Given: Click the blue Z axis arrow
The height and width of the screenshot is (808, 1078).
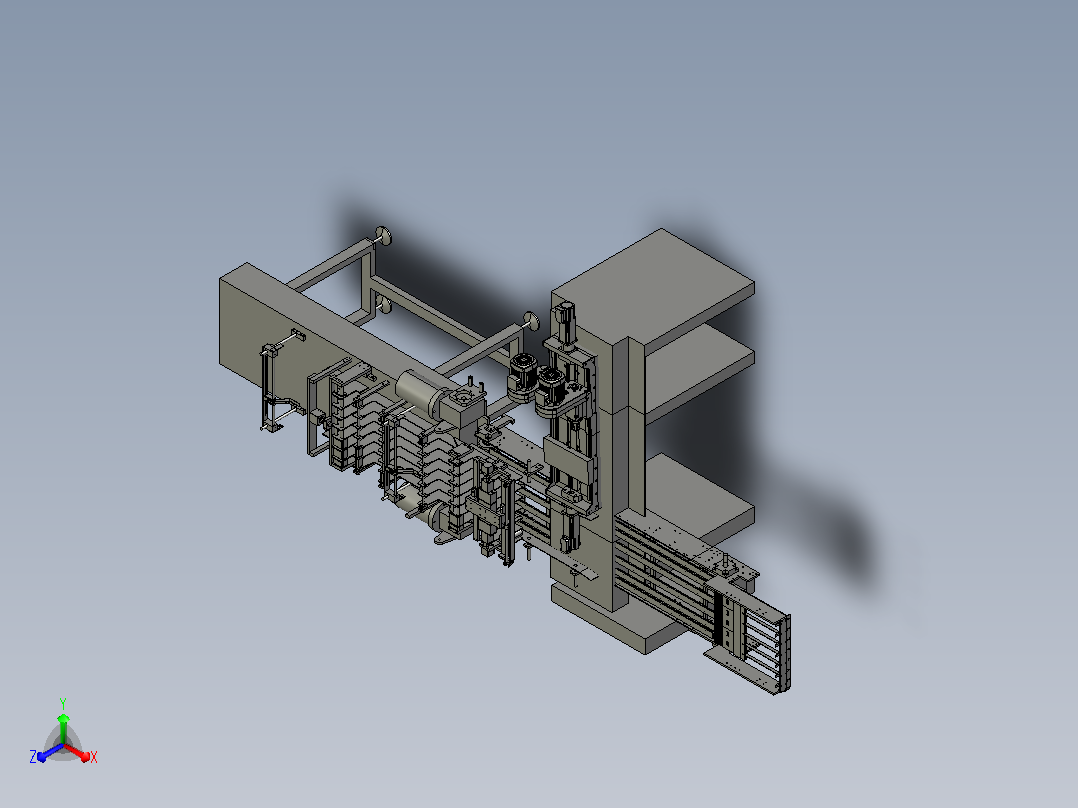Looking at the screenshot, I should point(50,752).
